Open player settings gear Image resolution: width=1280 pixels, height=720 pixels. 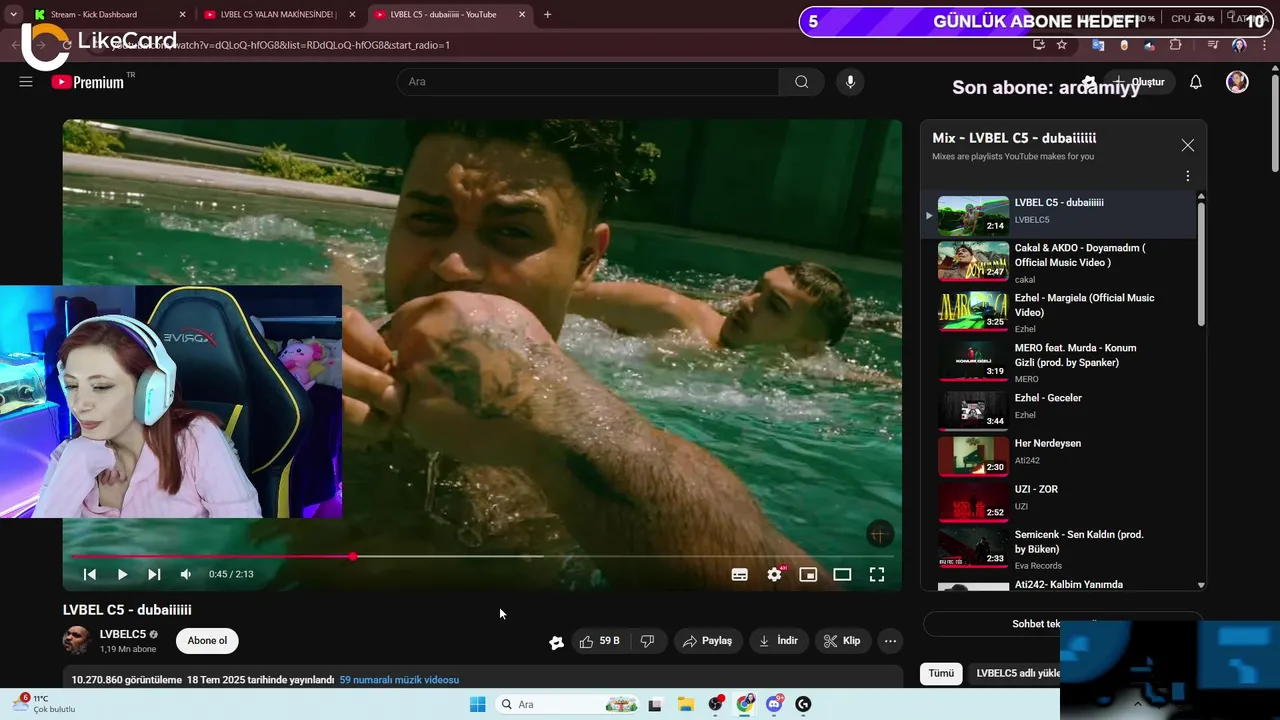774,574
